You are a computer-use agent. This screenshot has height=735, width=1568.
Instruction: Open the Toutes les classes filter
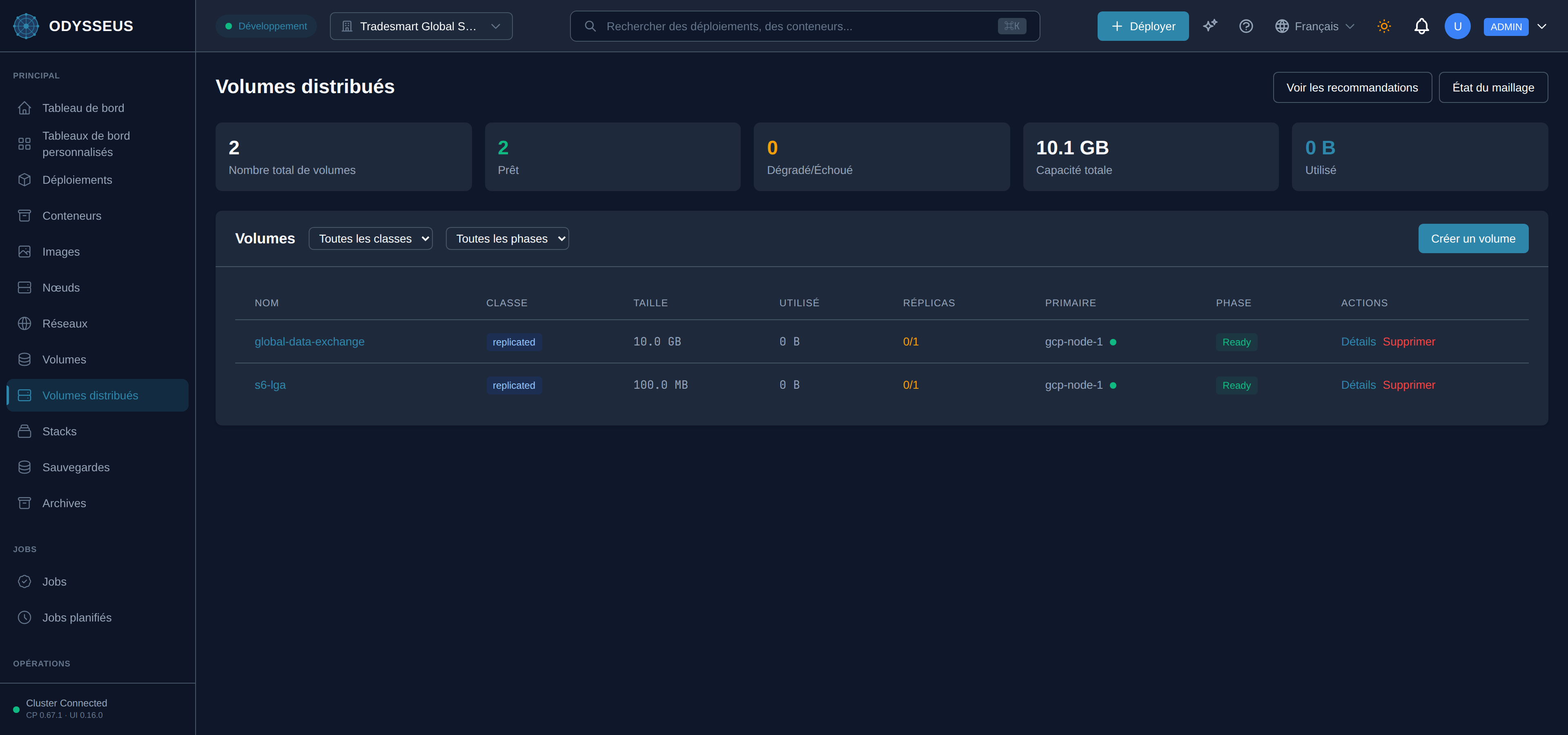point(371,238)
